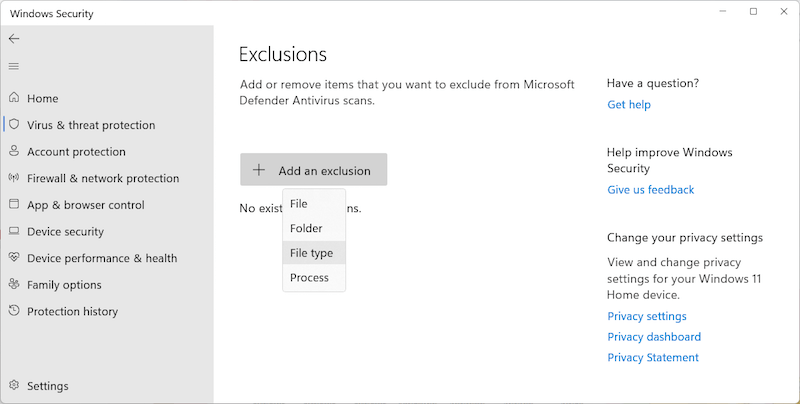Click the Exclusions page heading

click(283, 54)
